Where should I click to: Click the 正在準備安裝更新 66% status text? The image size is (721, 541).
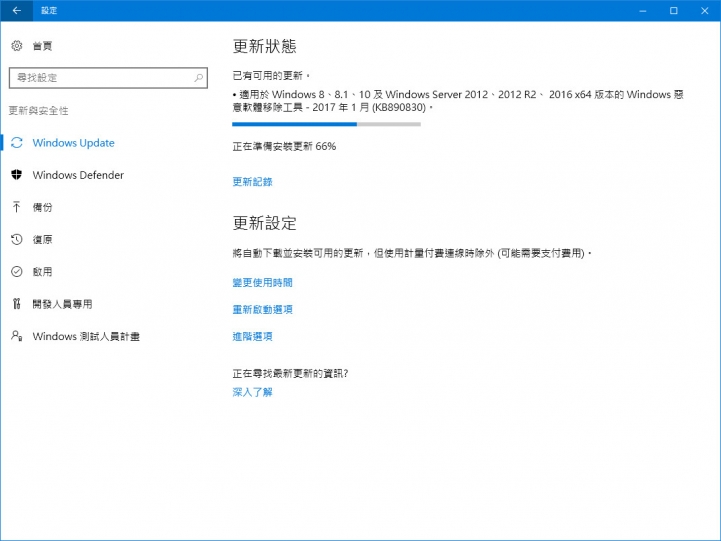click(284, 146)
